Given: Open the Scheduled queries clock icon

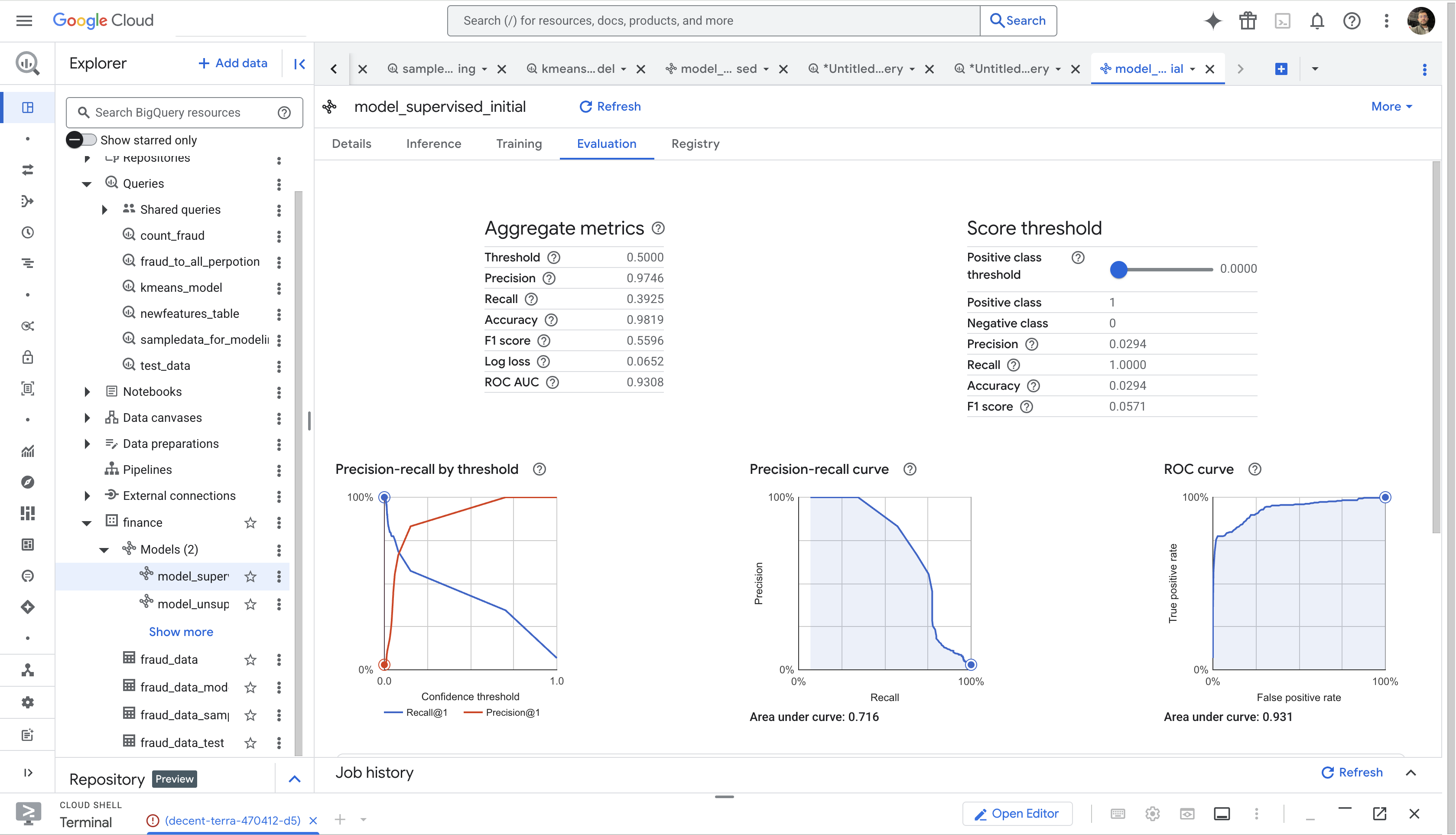Looking at the screenshot, I should click(x=27, y=232).
